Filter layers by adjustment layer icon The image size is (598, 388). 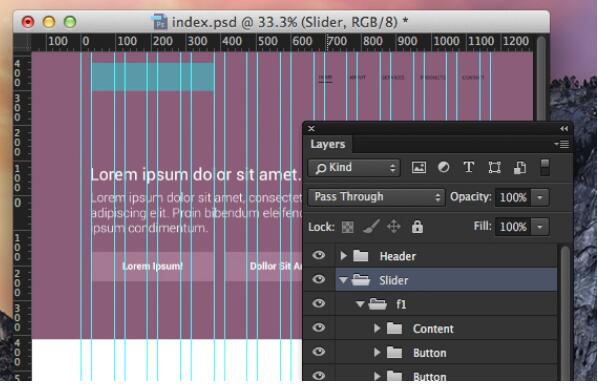pyautogui.click(x=443, y=167)
